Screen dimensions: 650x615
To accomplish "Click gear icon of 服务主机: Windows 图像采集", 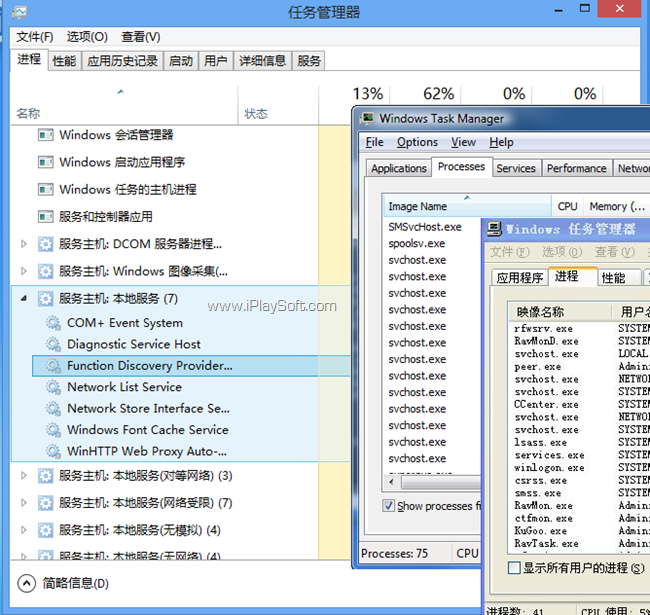I will click(x=46, y=271).
